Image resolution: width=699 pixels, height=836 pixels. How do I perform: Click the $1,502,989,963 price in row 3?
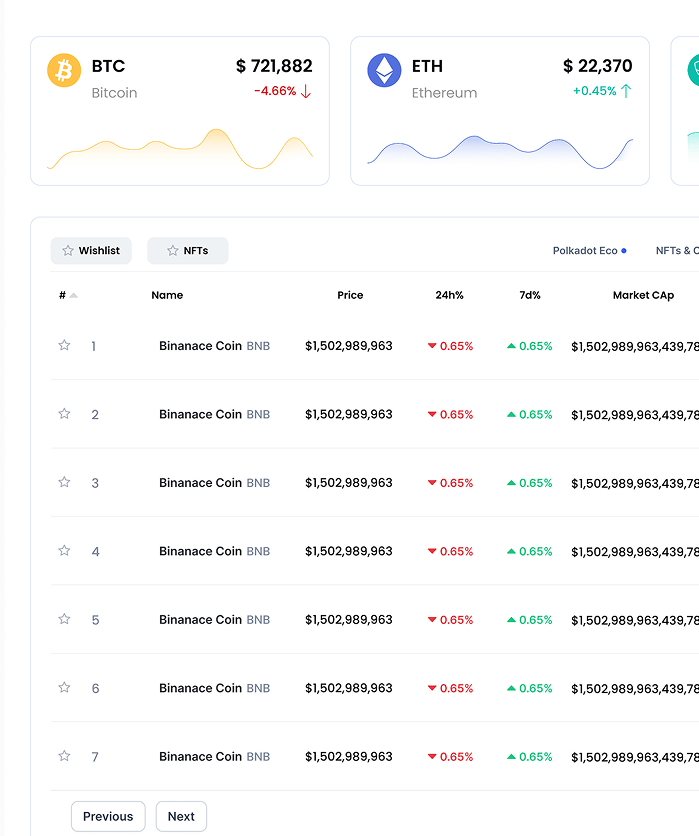(349, 483)
